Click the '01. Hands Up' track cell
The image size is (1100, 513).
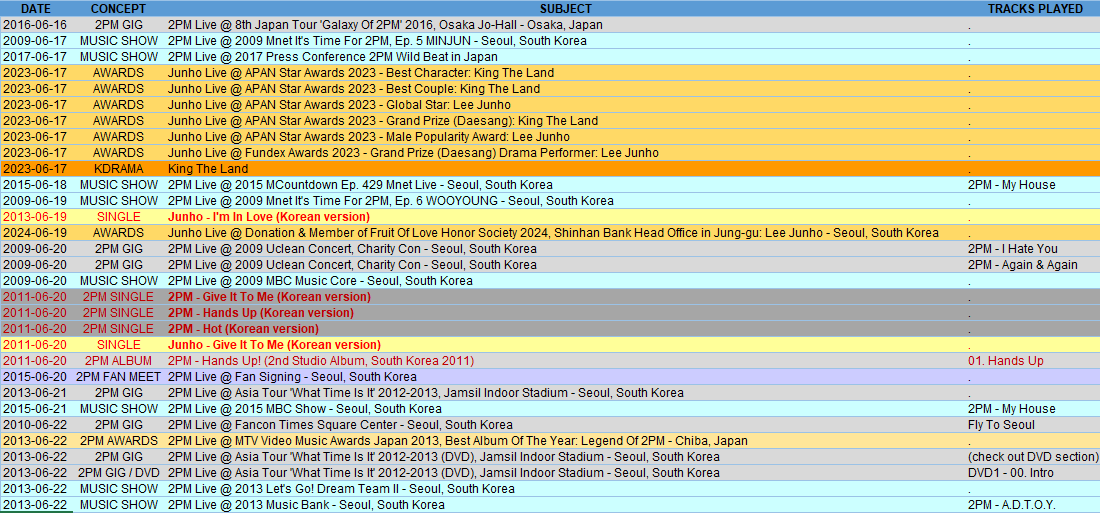[1033, 361]
